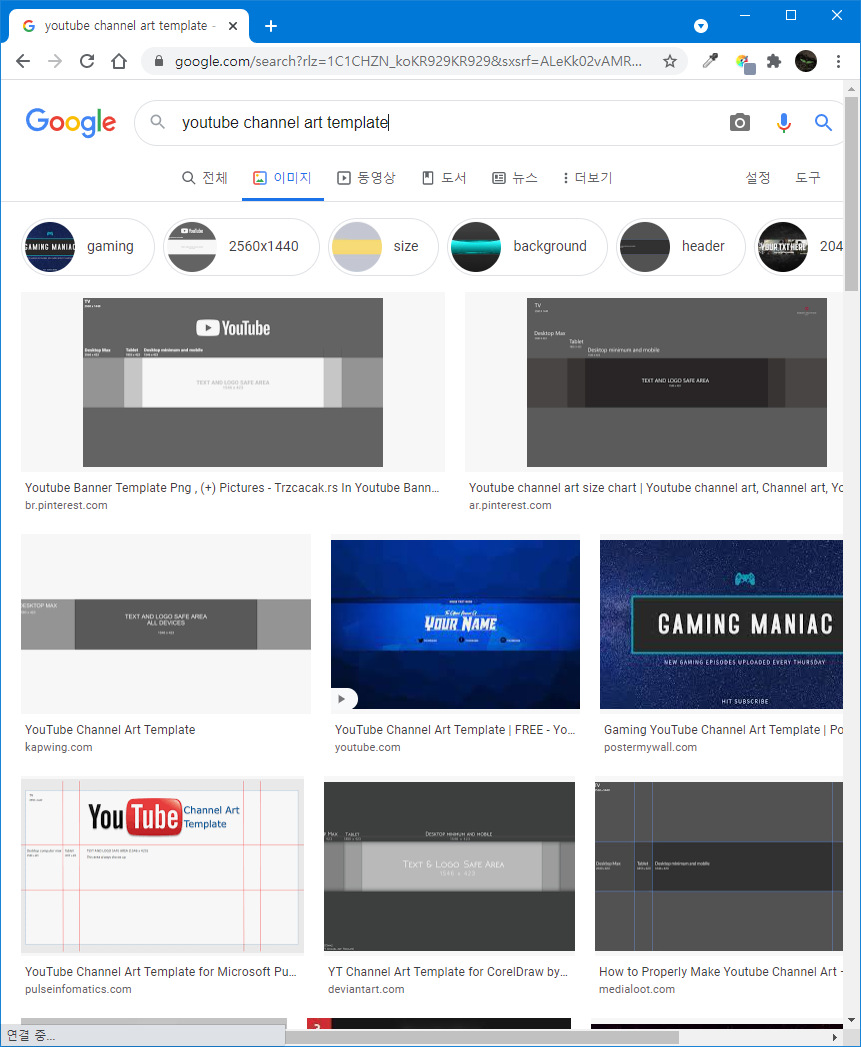
Task: Open the medialoot.com dark template image
Action: pos(719,866)
